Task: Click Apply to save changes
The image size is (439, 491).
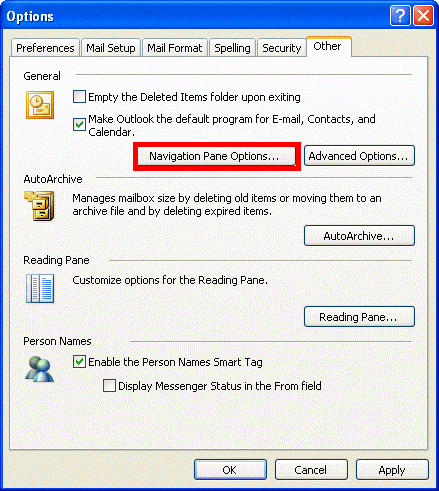Action: tap(392, 470)
